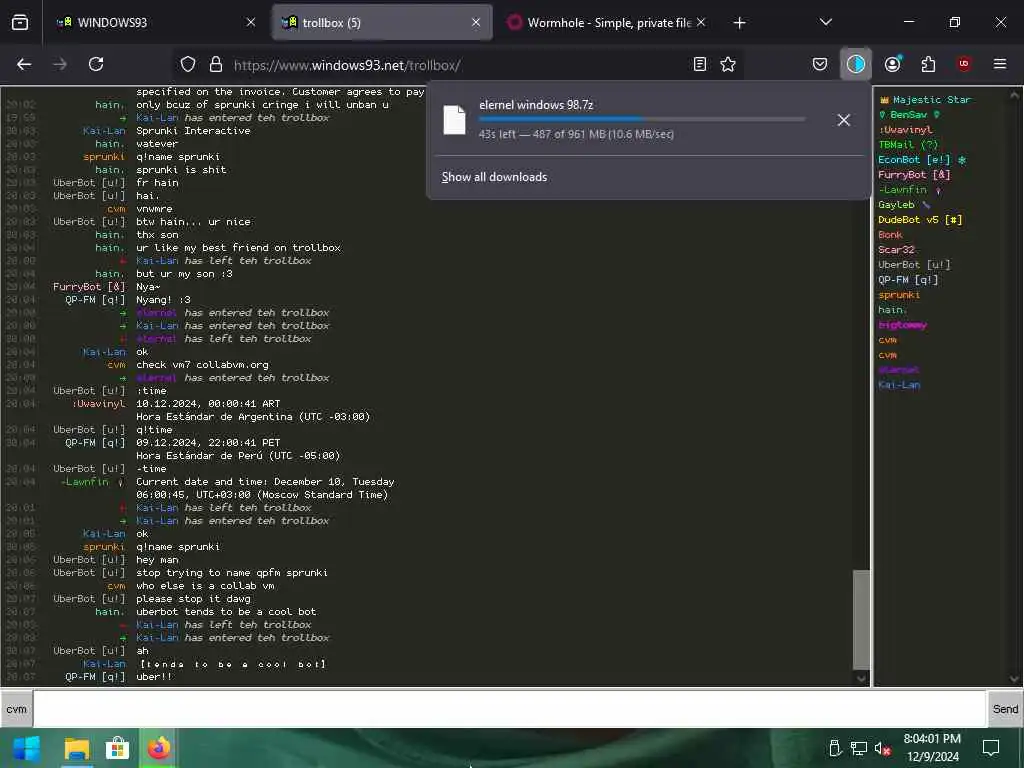This screenshot has height=768, width=1024.
Task: Click the Send button
Action: tap(1005, 709)
